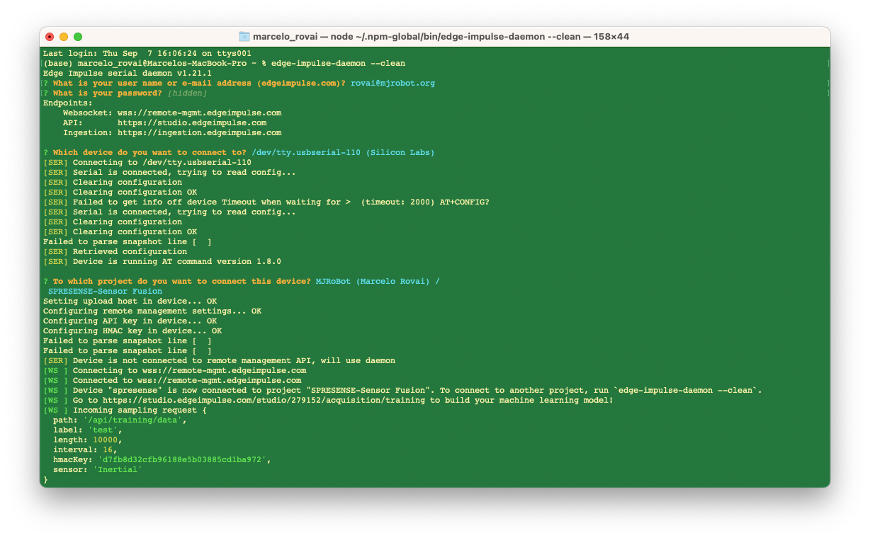Click 'Configuring HMAC key in device... OK'
The height and width of the screenshot is (540, 870).
tap(132, 331)
